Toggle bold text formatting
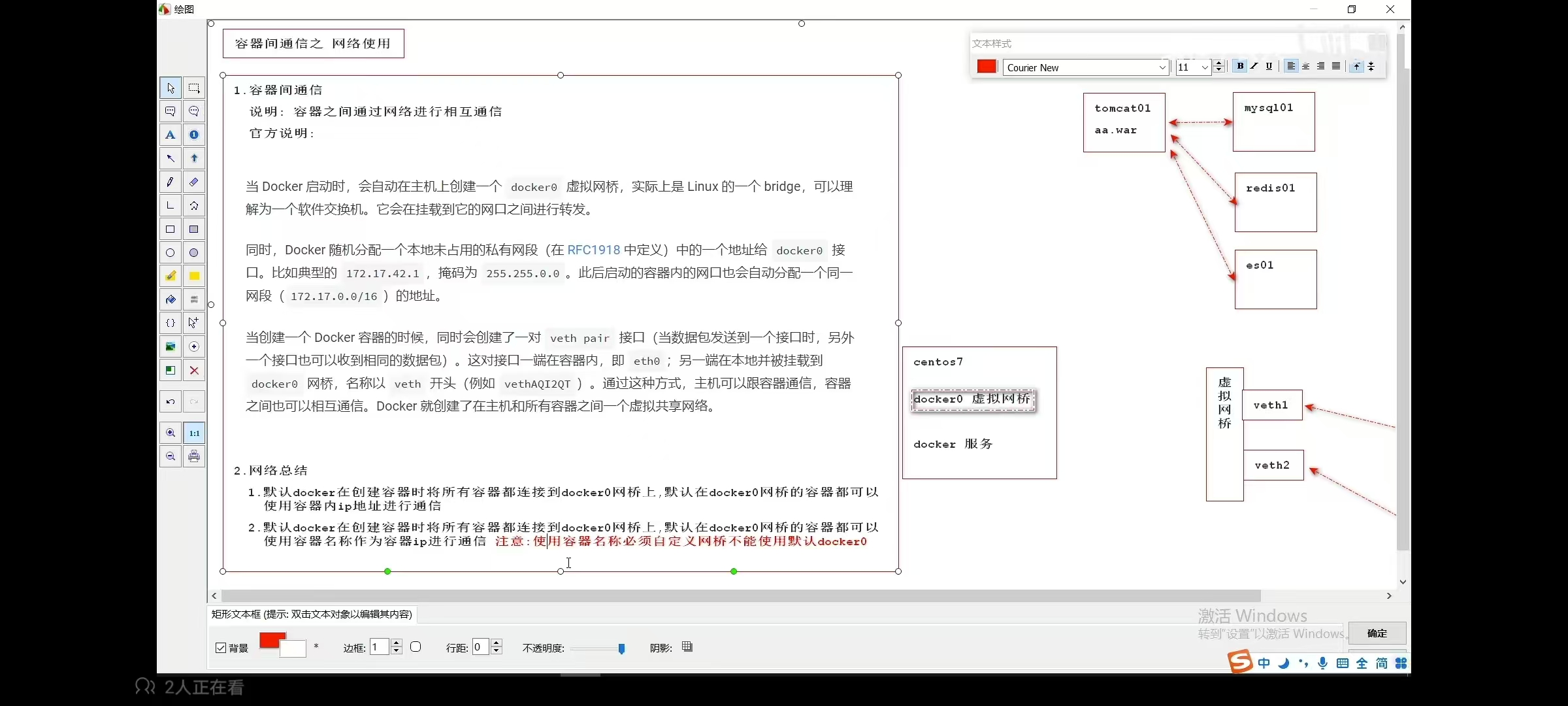Screen dimensions: 1568x706 pyautogui.click(x=1240, y=66)
